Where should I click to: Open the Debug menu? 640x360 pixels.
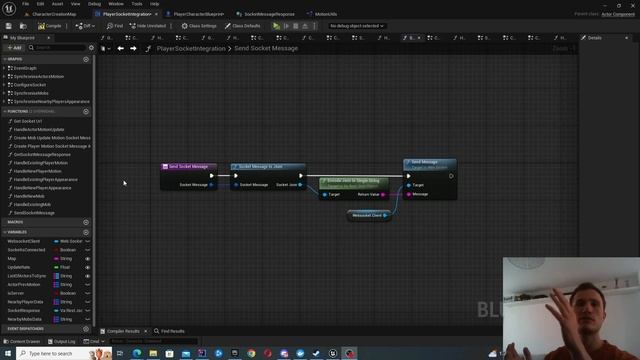click(x=94, y=4)
